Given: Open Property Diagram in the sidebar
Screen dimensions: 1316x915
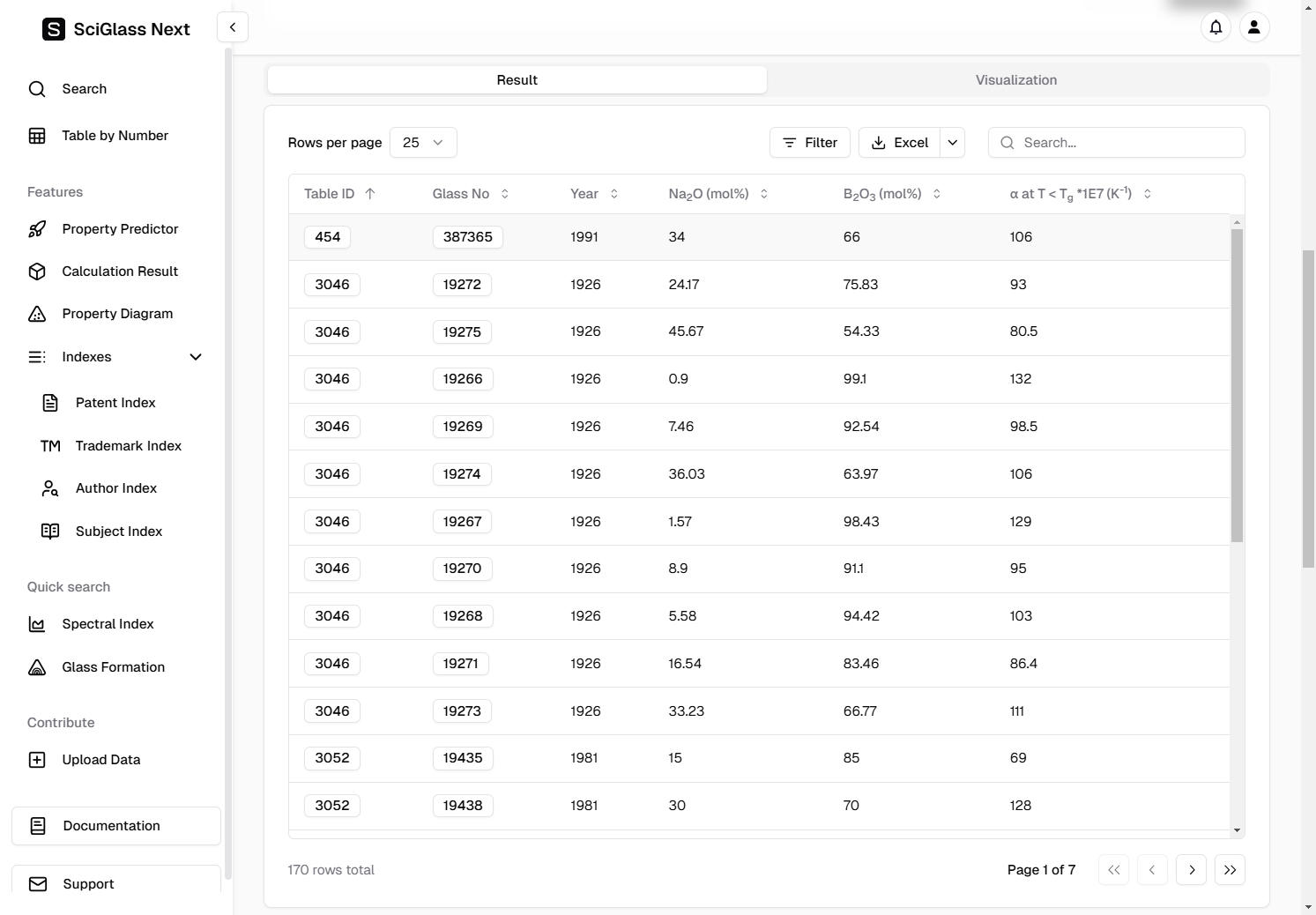Looking at the screenshot, I should (116, 314).
